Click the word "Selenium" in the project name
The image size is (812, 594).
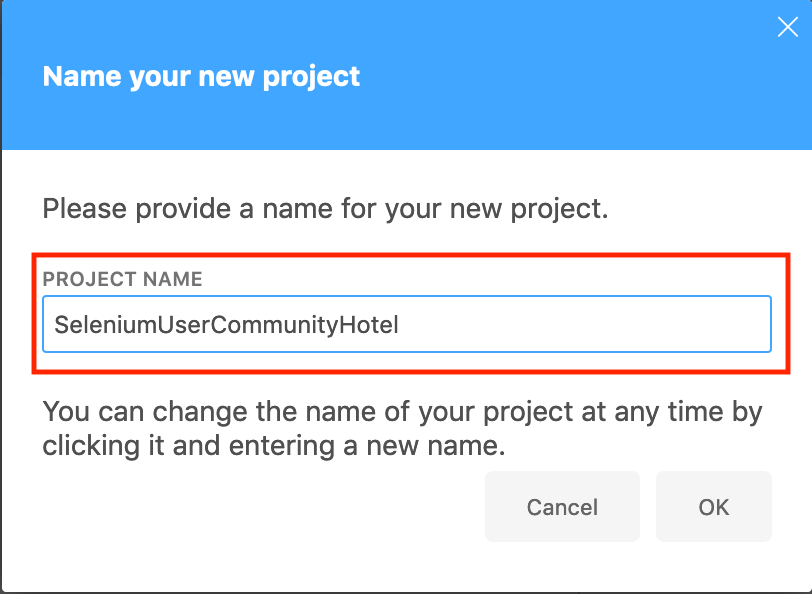pyautogui.click(x=97, y=325)
